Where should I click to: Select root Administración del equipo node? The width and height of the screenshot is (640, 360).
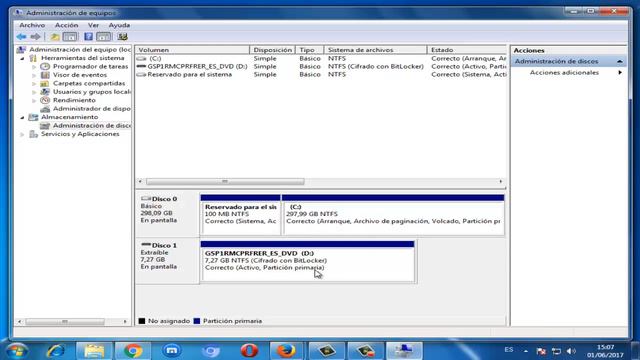click(80, 50)
